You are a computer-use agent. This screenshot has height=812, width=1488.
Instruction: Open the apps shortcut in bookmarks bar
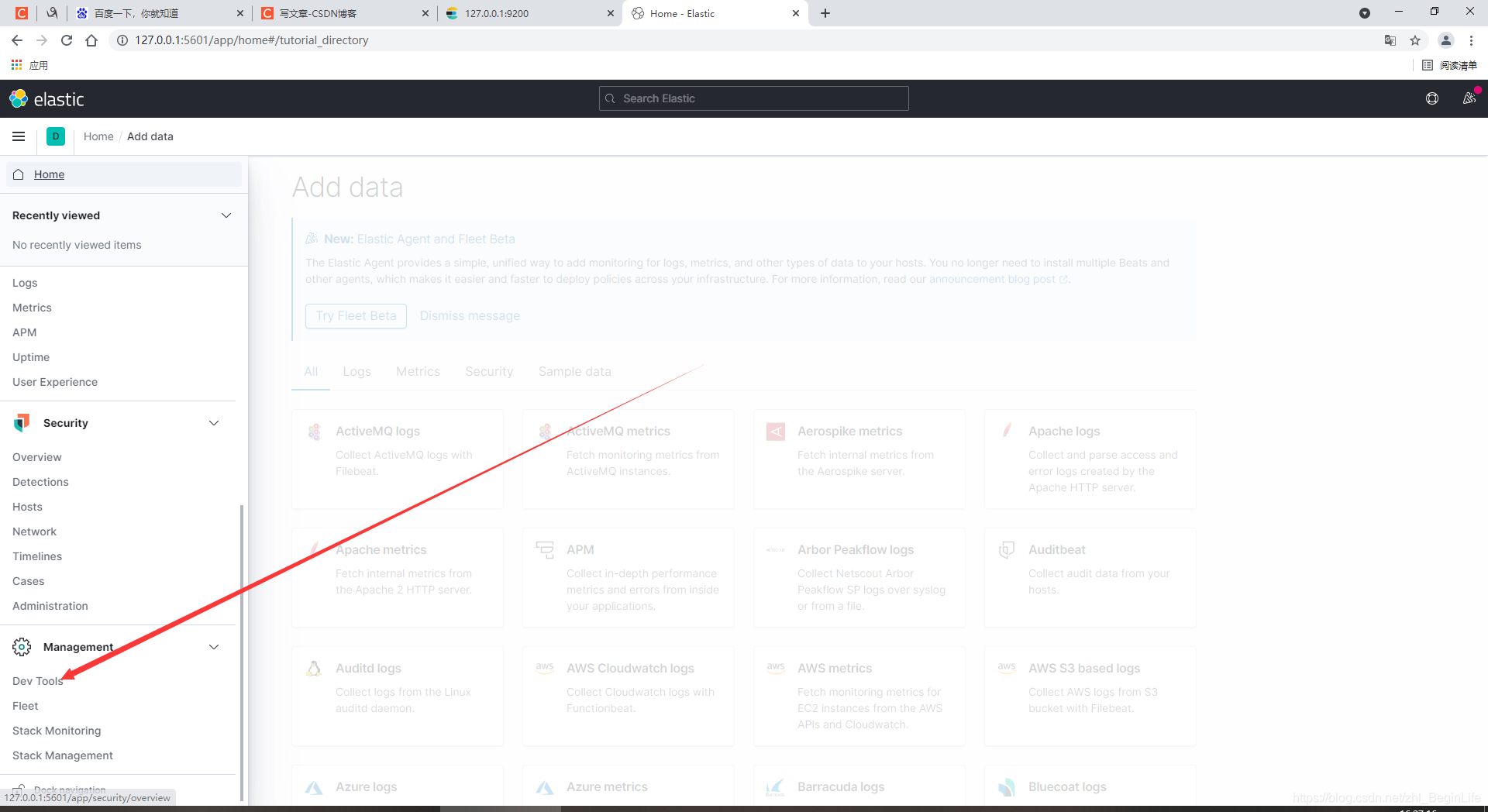tap(29, 65)
